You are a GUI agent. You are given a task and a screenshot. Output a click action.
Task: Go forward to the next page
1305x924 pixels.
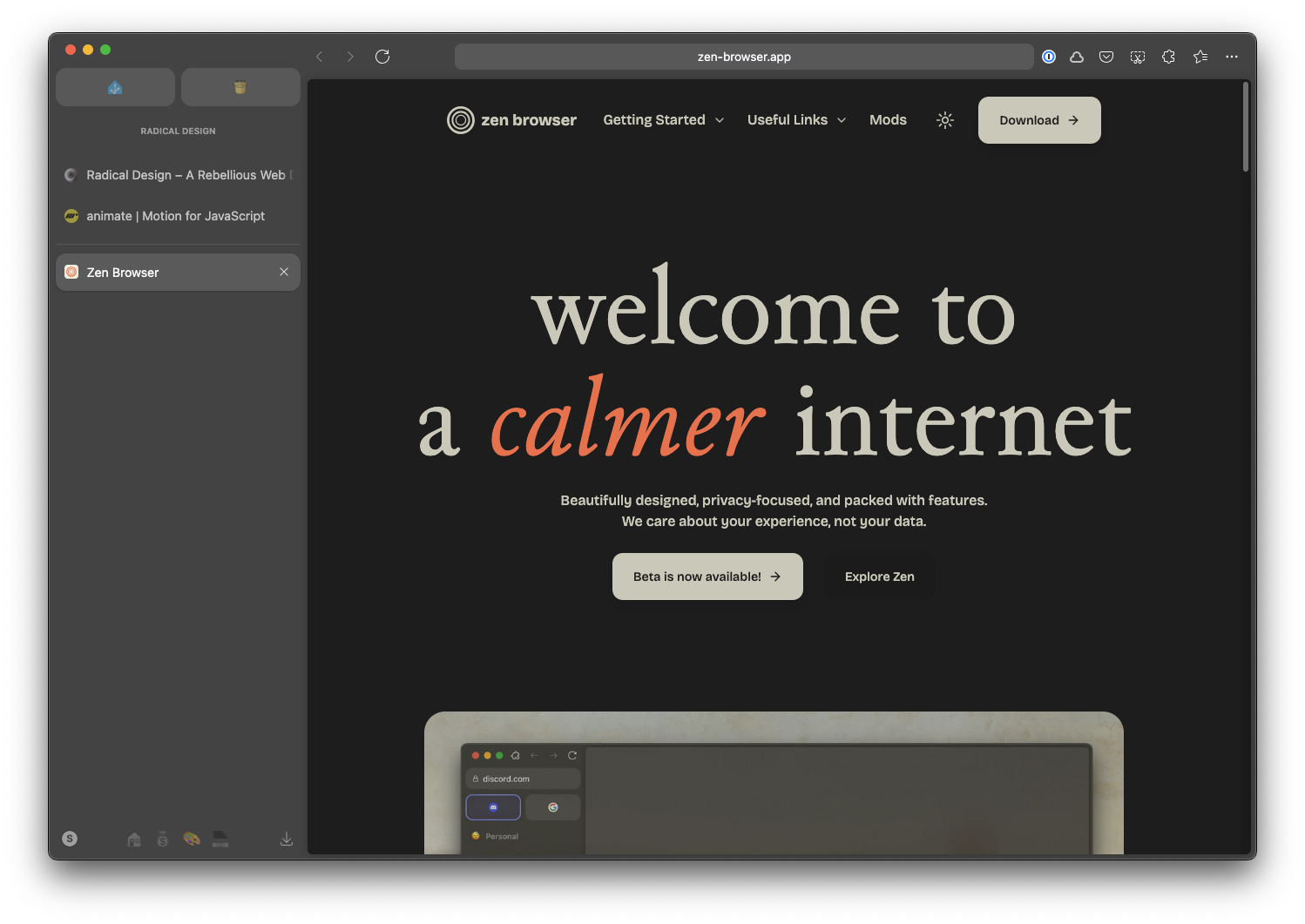pyautogui.click(x=350, y=57)
